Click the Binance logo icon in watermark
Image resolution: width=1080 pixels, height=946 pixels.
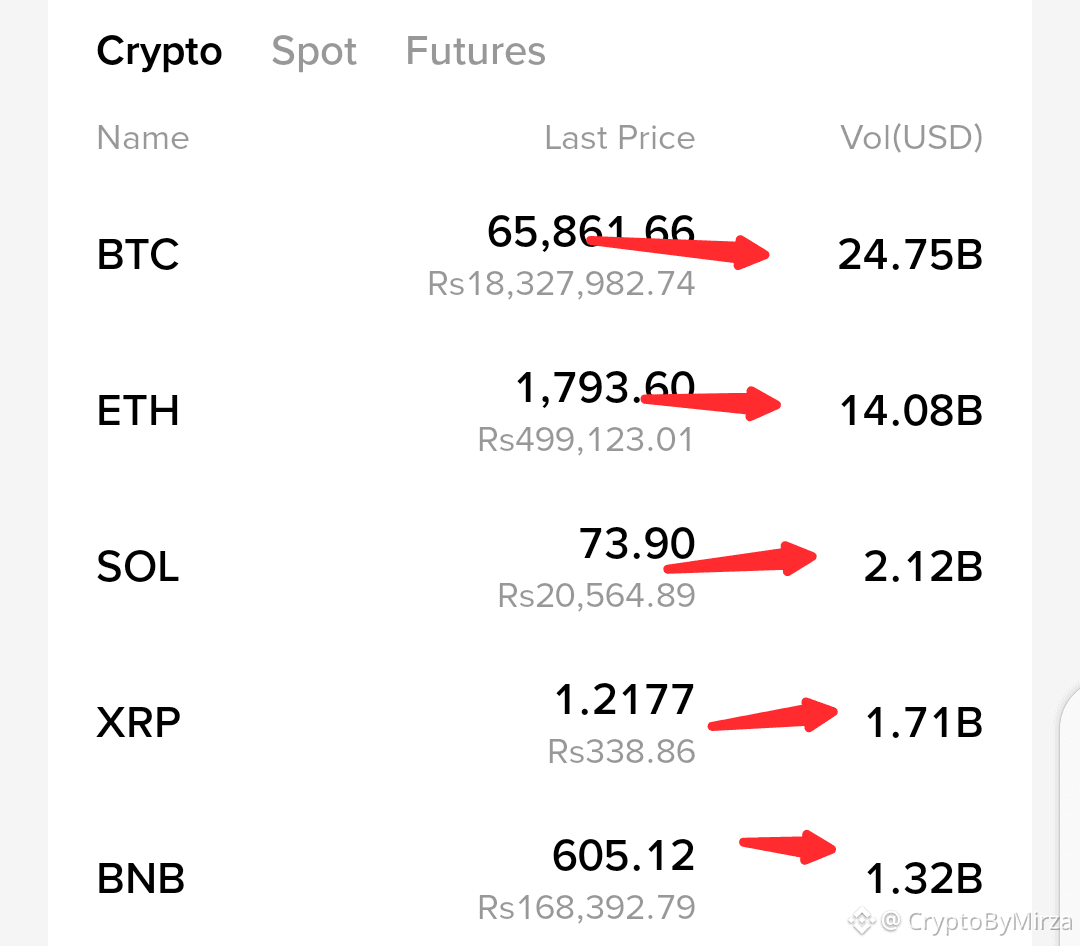[x=862, y=921]
